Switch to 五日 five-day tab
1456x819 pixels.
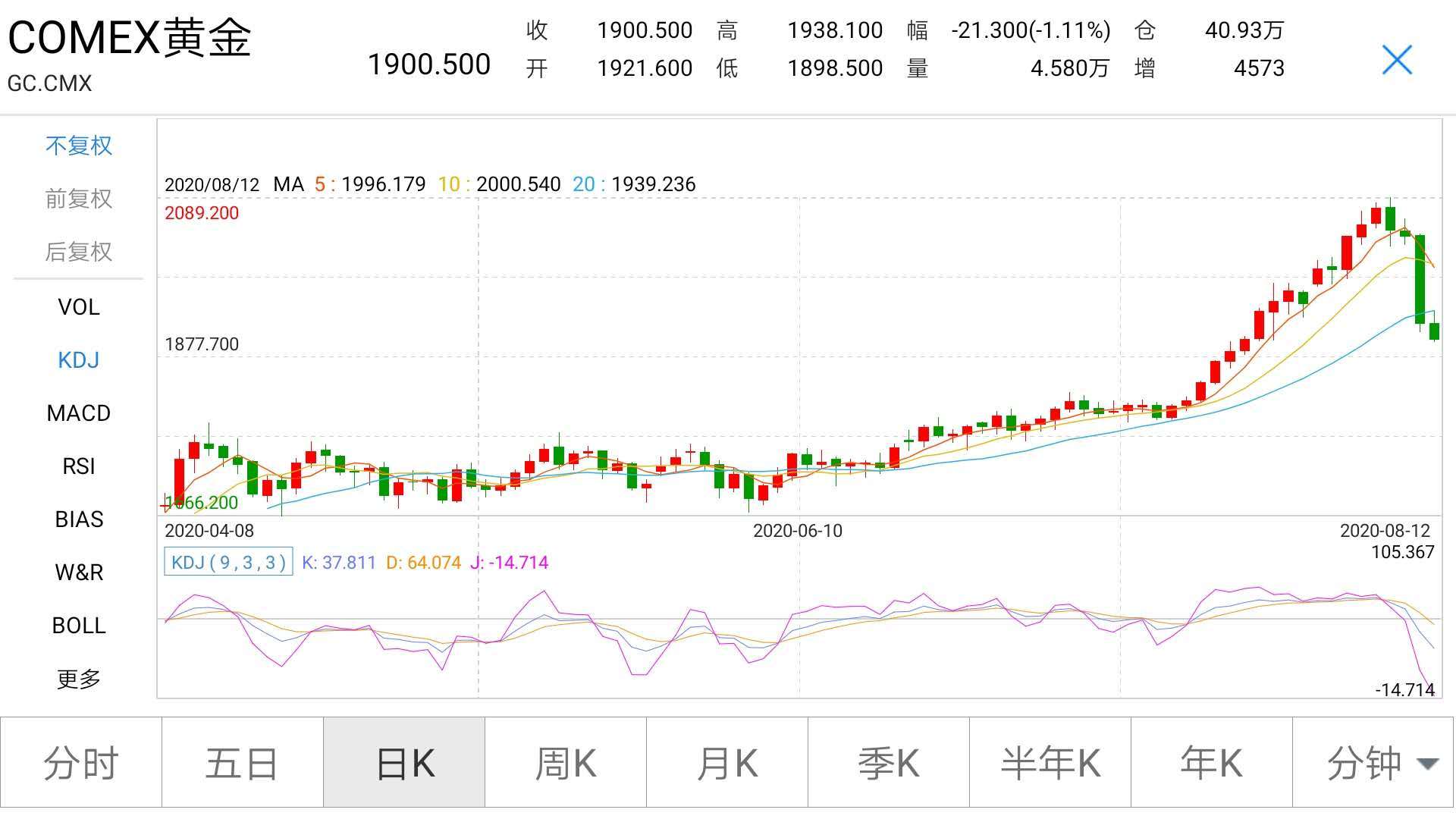click(x=243, y=763)
